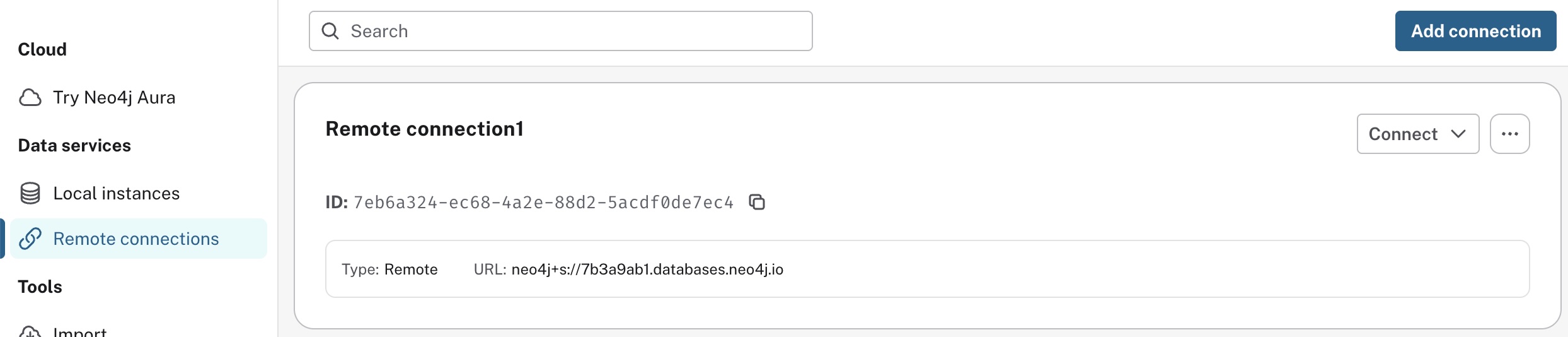Open Try Neo4j Aura in sidebar
The width and height of the screenshot is (1568, 337).
pyautogui.click(x=114, y=98)
